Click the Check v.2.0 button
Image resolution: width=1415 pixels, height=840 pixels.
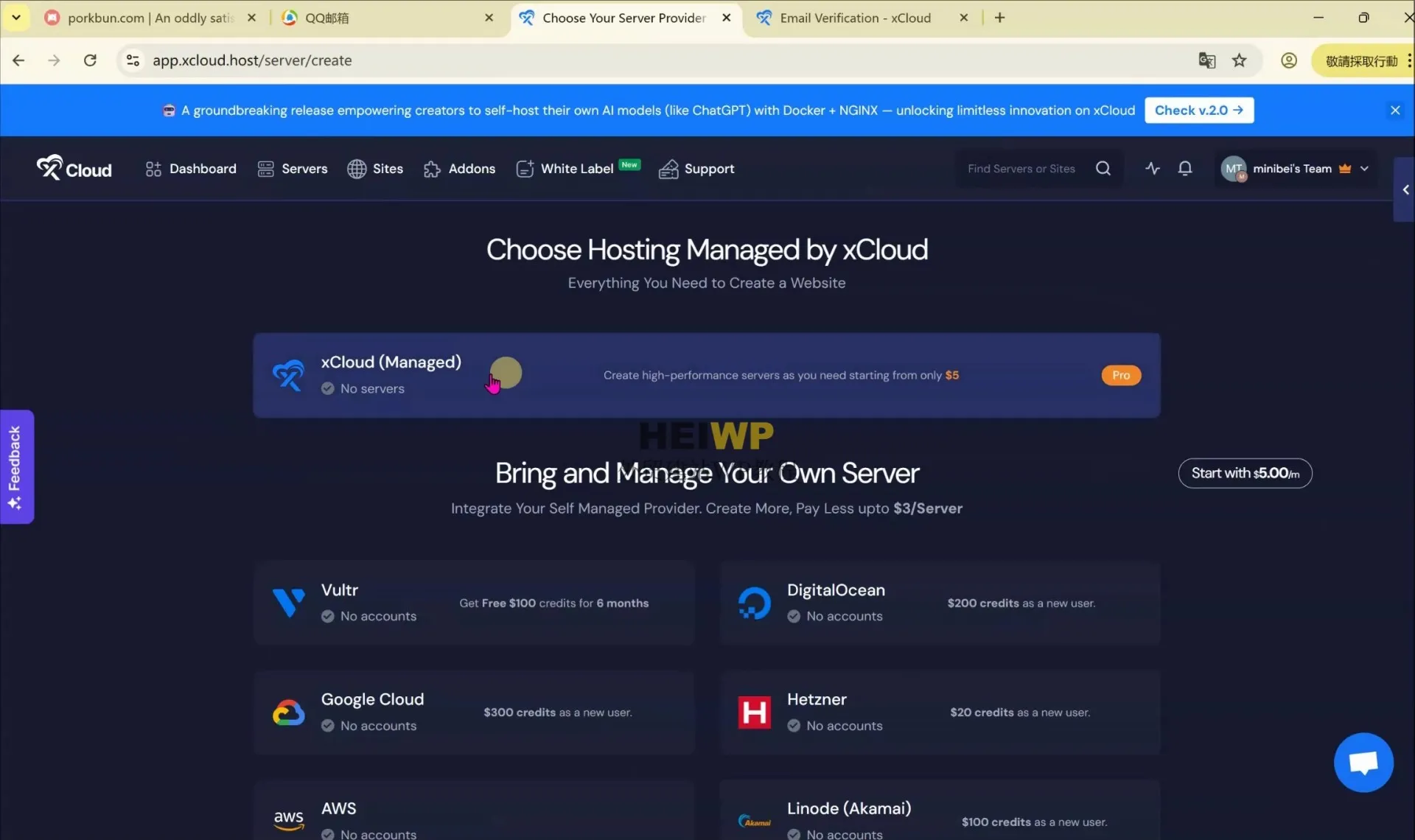coord(1198,110)
